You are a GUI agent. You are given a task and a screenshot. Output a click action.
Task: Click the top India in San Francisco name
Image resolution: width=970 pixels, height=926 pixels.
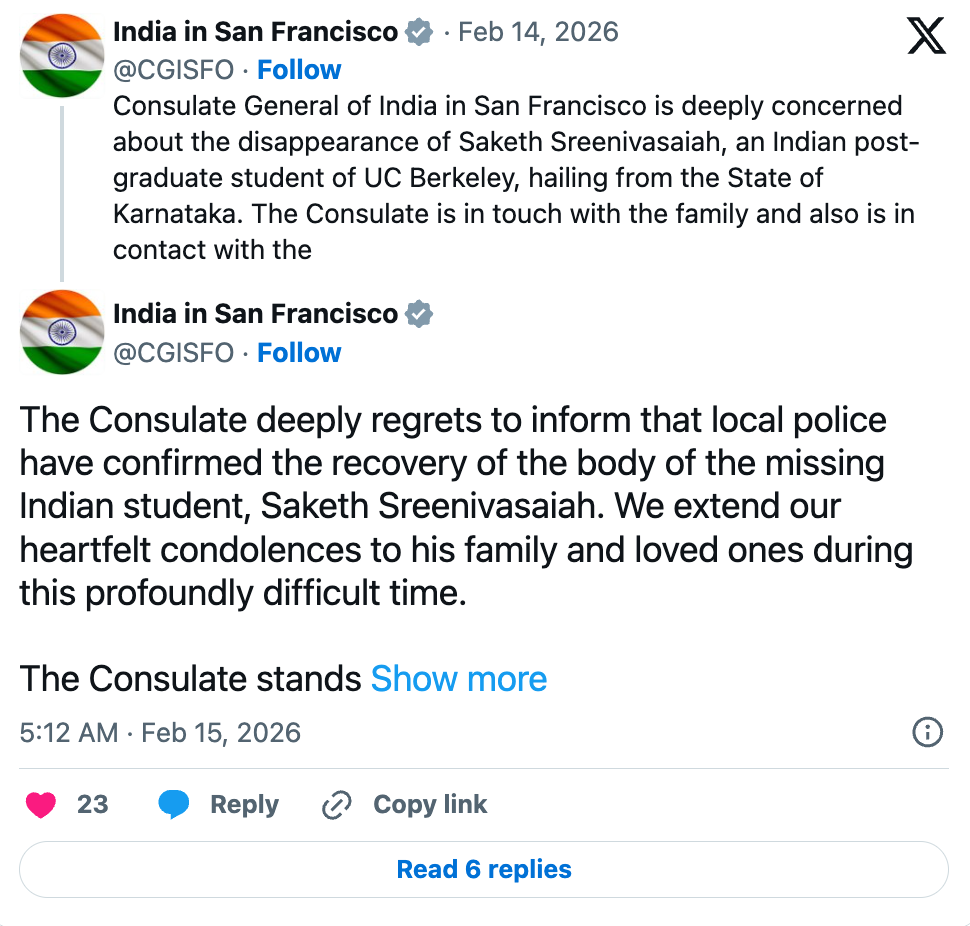[255, 32]
